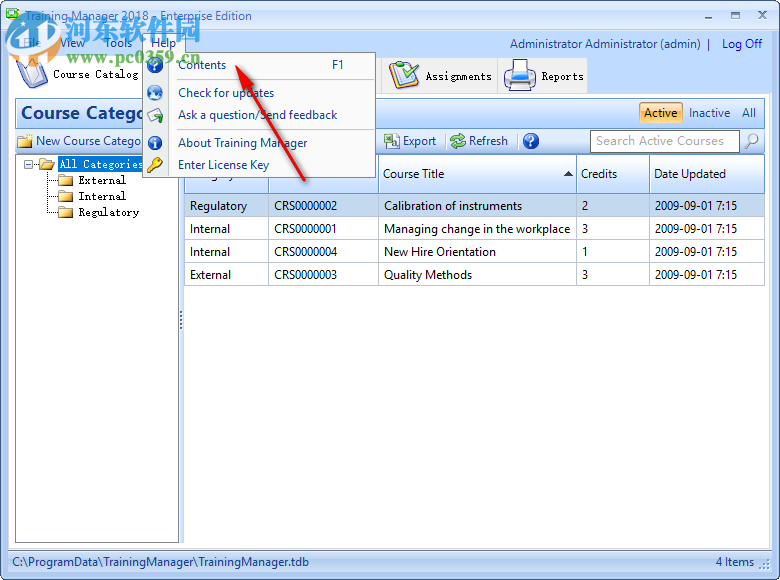Click the database path in status bar

click(160, 562)
